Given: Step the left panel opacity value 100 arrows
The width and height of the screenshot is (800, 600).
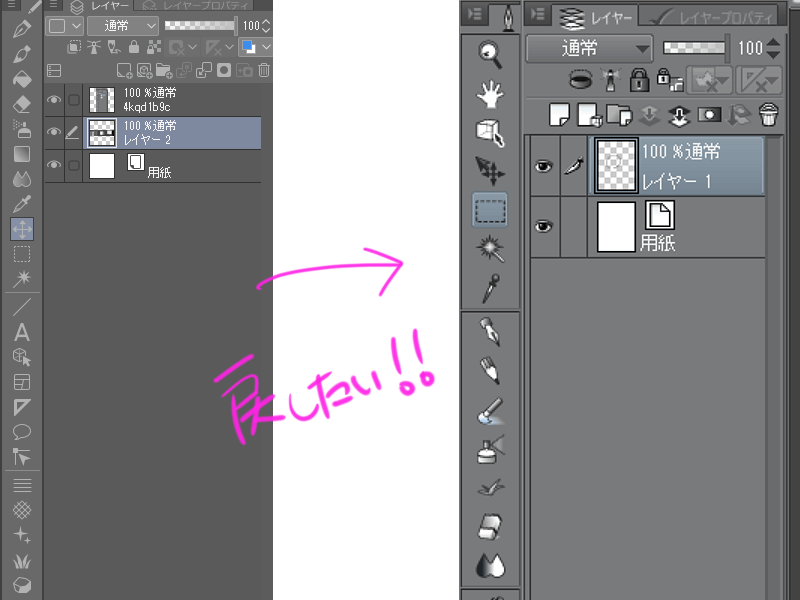Looking at the screenshot, I should (266, 26).
